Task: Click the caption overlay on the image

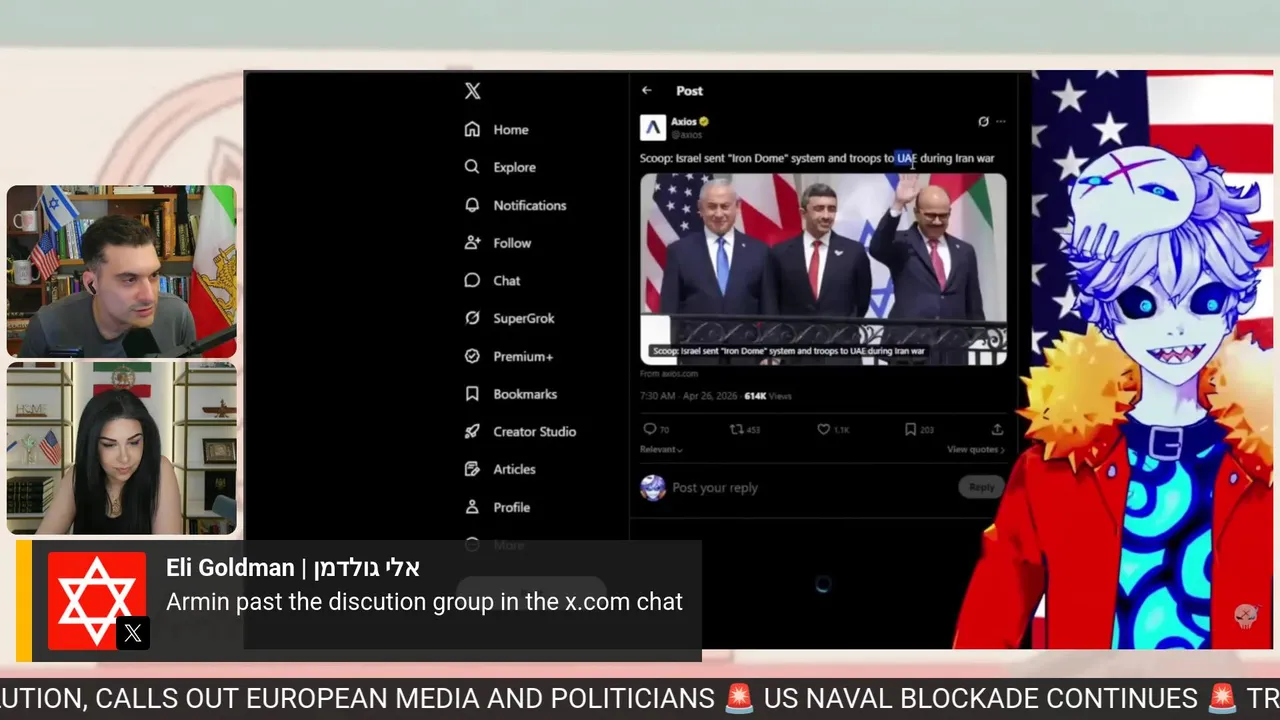Action: point(789,351)
